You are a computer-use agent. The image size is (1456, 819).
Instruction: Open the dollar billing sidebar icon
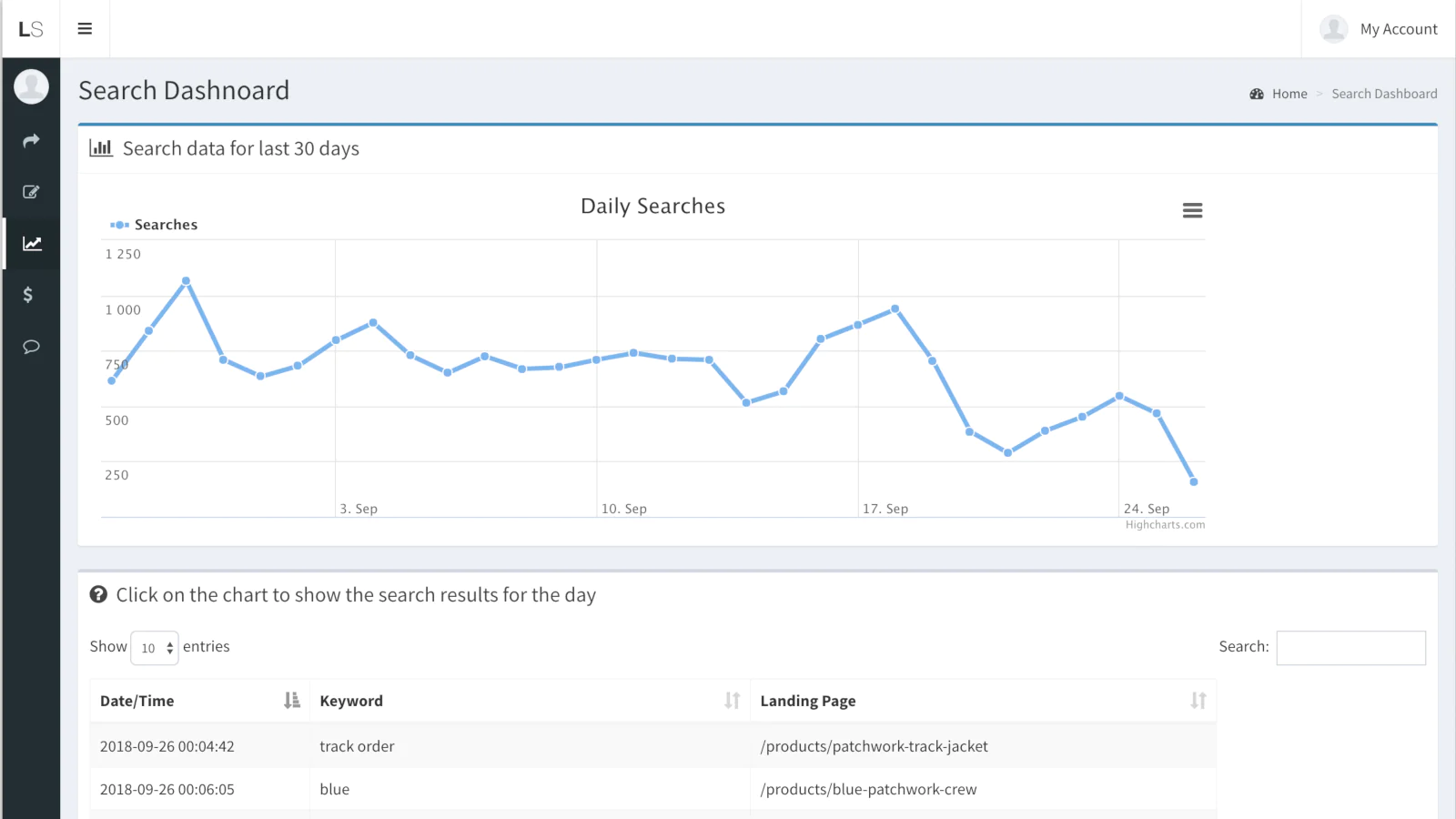[x=28, y=295]
